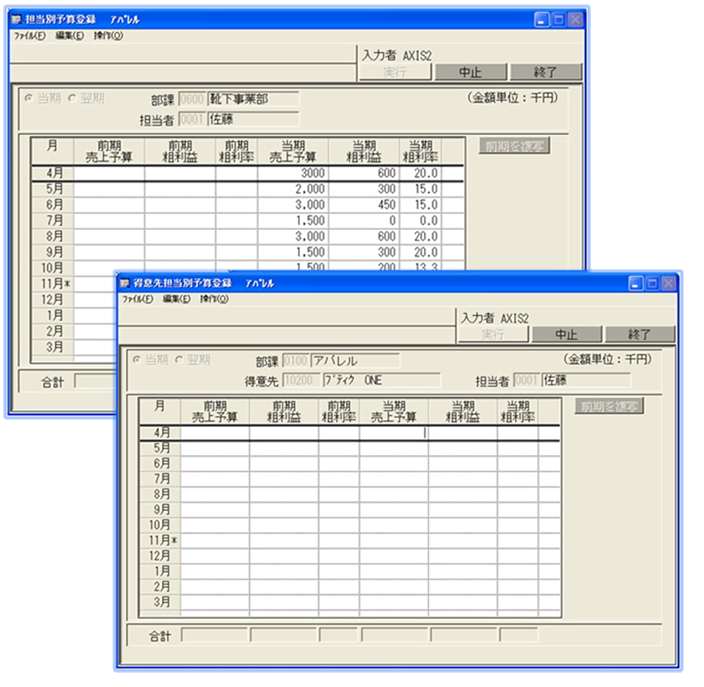Select the 5月 row header in front table
Image resolution: width=704 pixels, height=687 pixels.
click(x=160, y=448)
